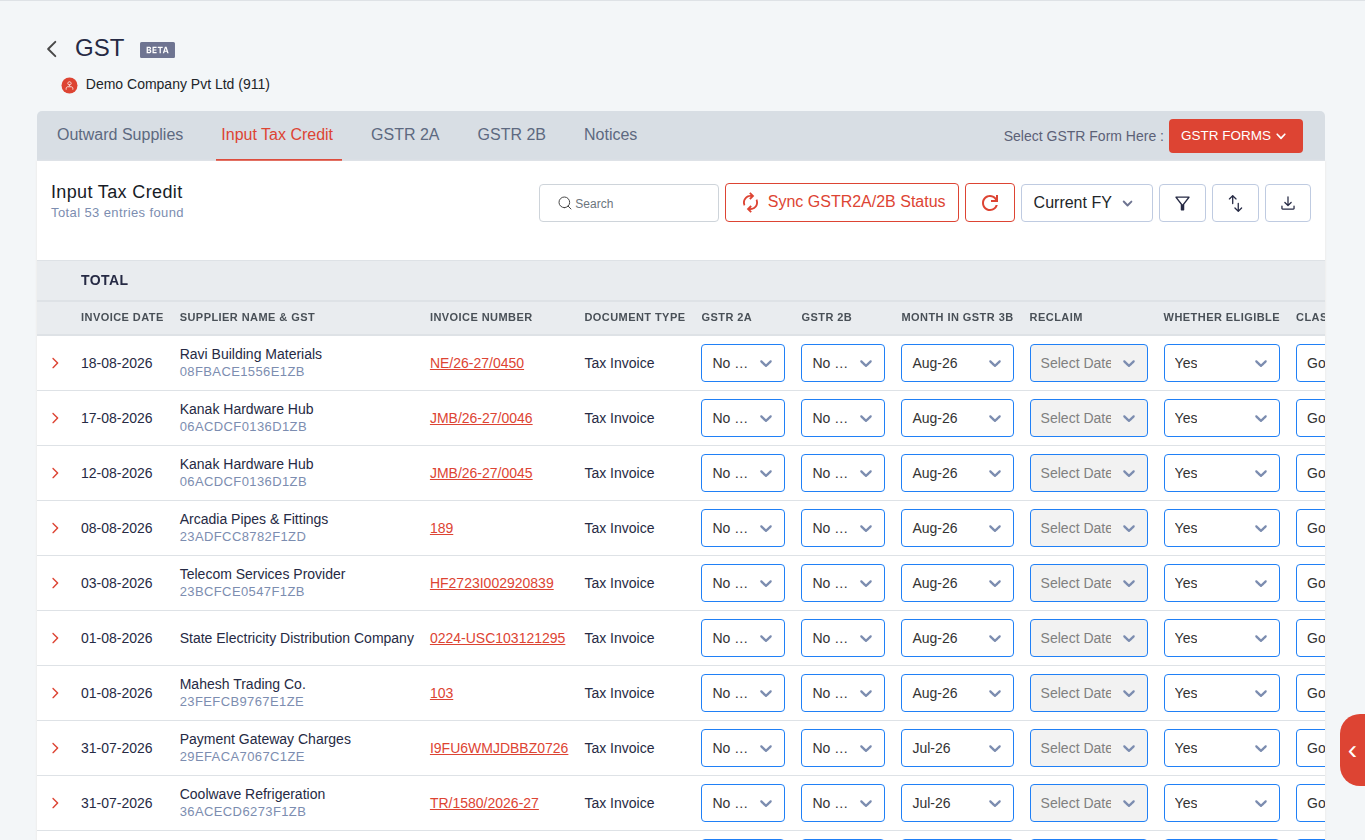Expand the Ravi Building Materials row
The width and height of the screenshot is (1365, 840).
point(55,363)
